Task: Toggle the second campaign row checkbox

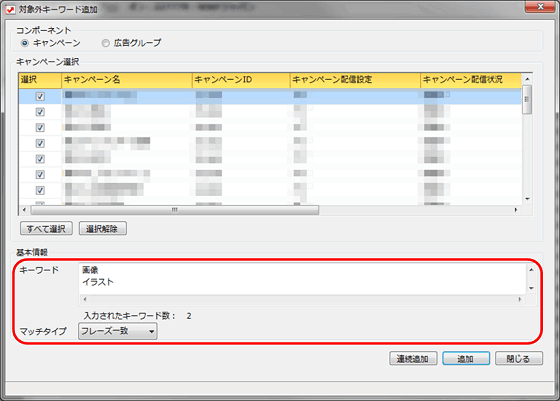Action: pyautogui.click(x=40, y=112)
